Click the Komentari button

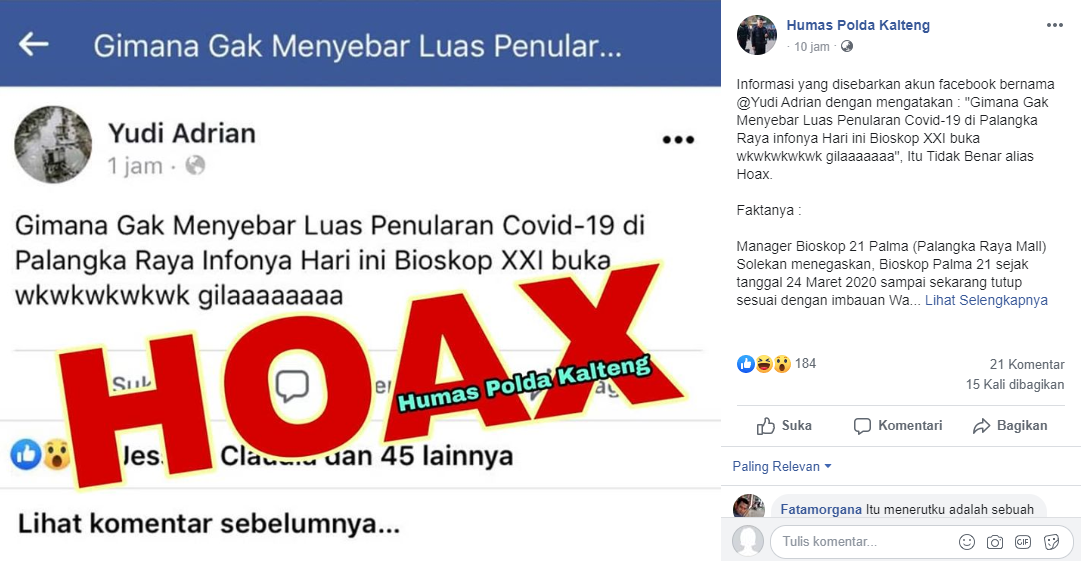tap(898, 426)
